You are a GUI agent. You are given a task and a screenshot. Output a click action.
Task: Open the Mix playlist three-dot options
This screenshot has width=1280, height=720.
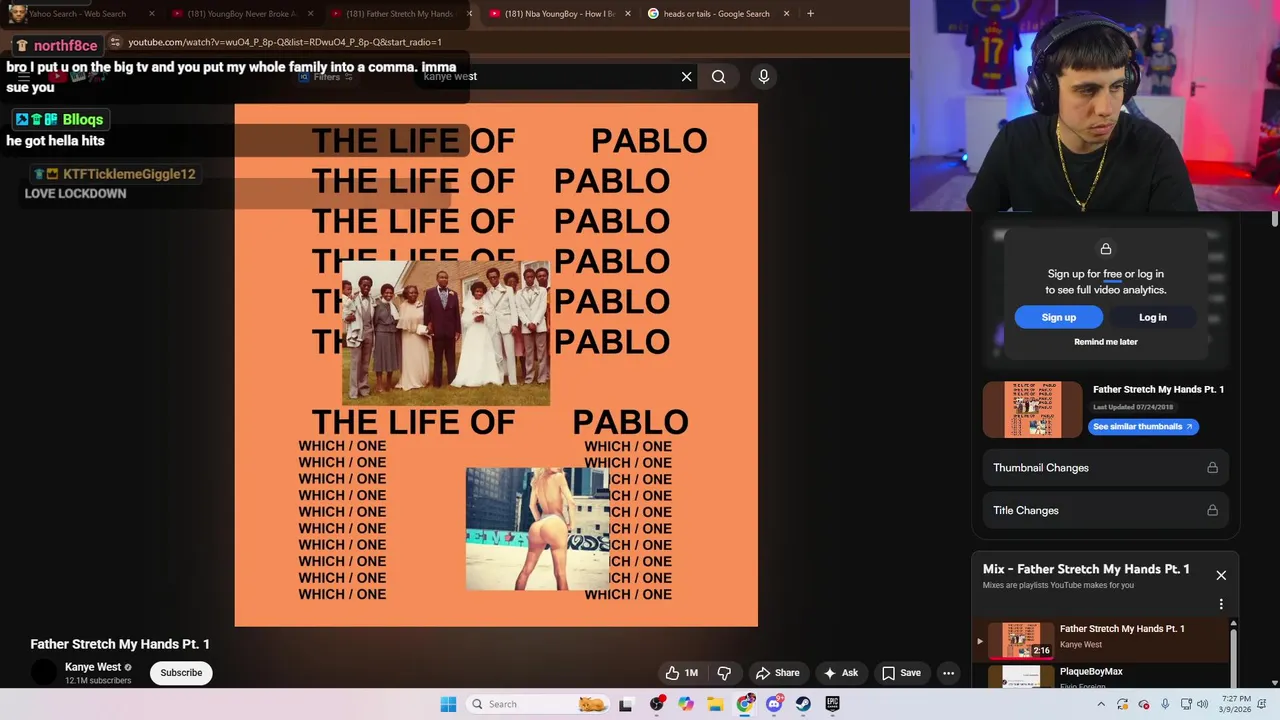coord(1221,604)
